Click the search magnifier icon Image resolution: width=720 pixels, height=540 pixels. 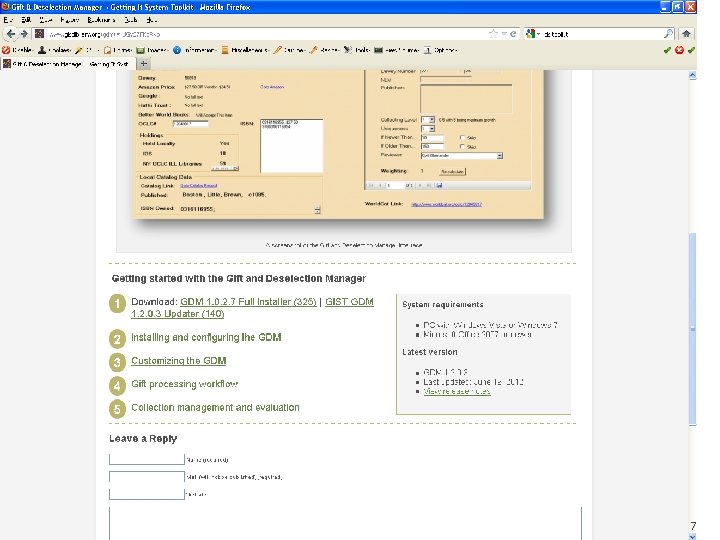[x=669, y=34]
